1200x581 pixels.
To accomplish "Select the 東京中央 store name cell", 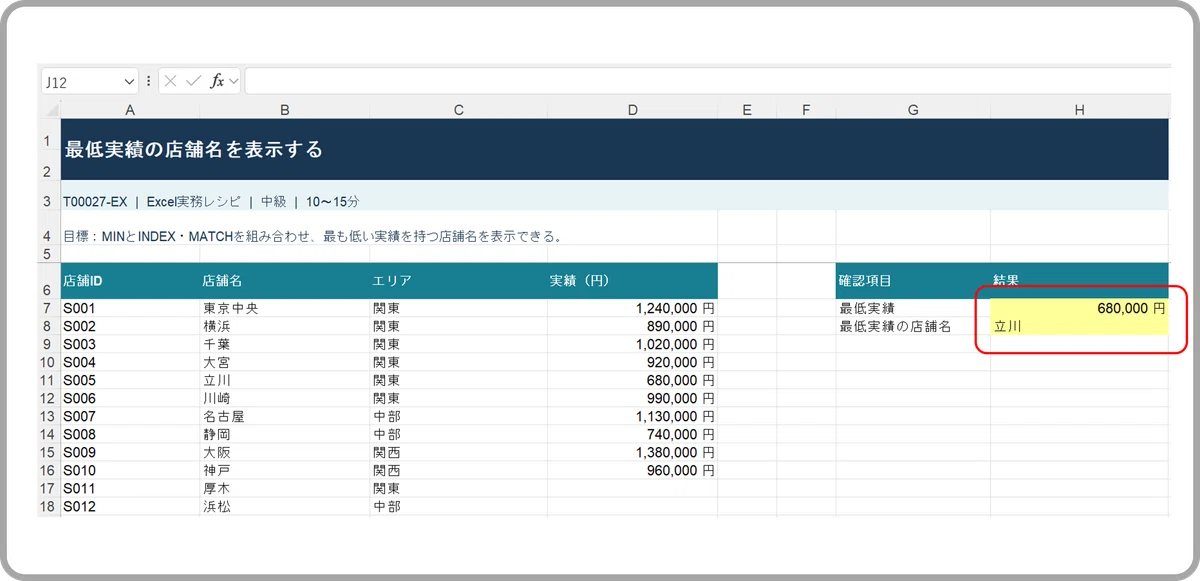I will [x=284, y=309].
